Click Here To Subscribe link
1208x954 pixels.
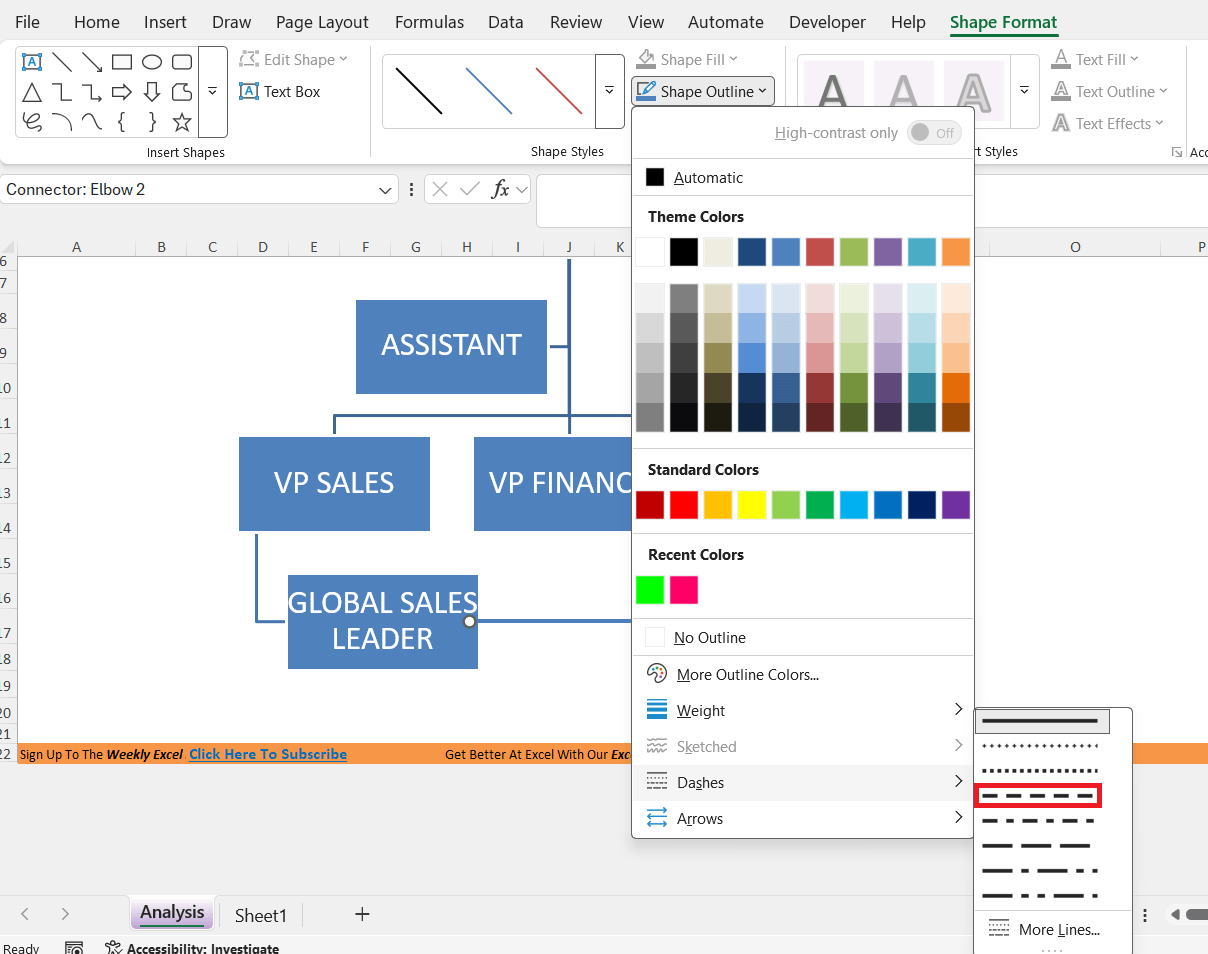click(x=268, y=754)
